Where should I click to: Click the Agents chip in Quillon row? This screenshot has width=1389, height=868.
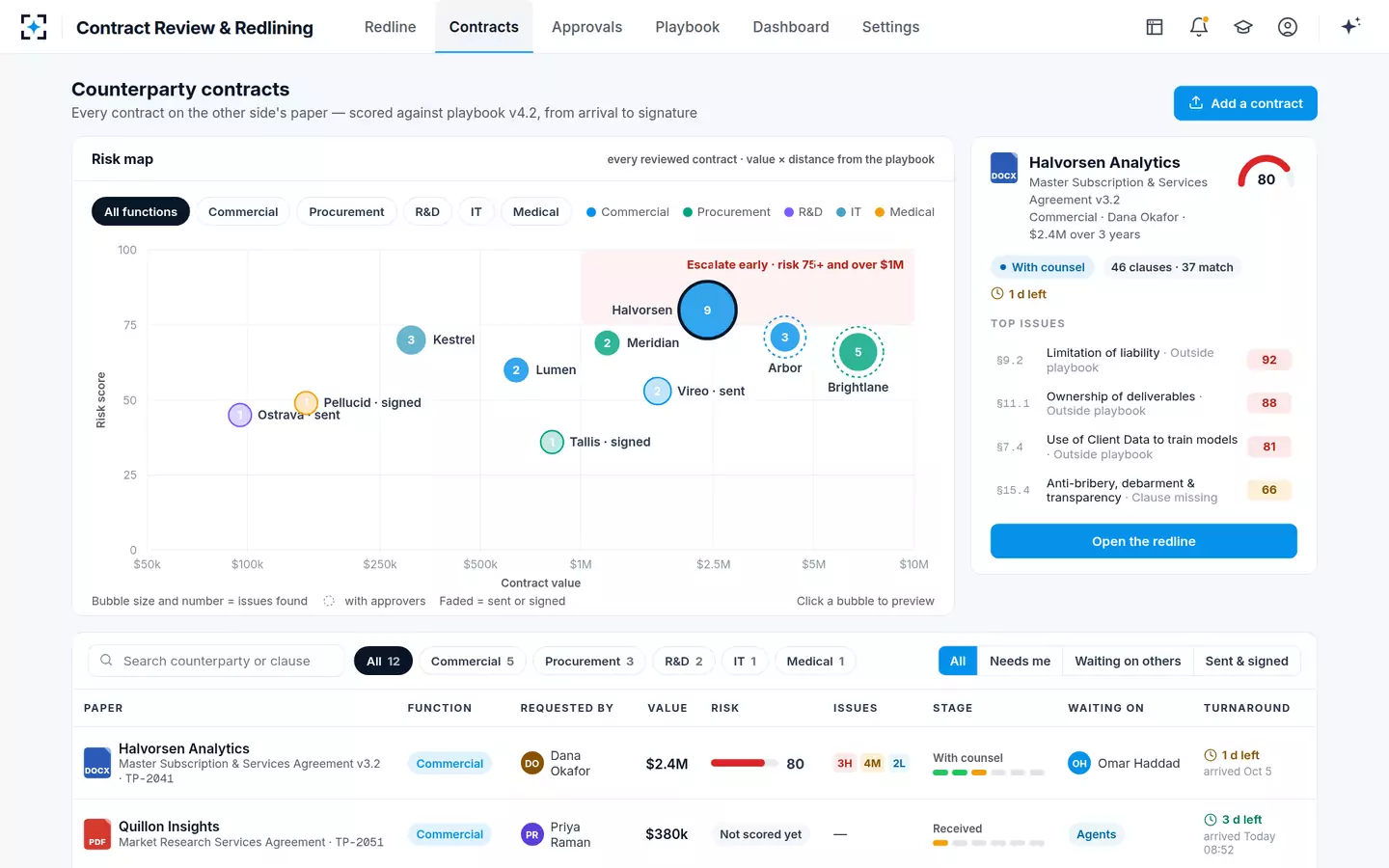tap(1097, 834)
